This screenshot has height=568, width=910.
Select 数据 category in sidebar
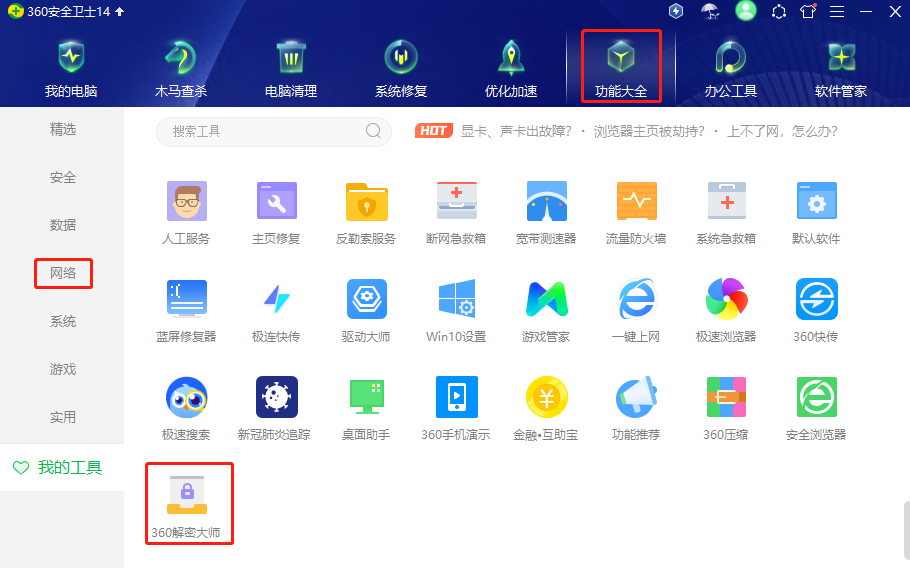(63, 225)
